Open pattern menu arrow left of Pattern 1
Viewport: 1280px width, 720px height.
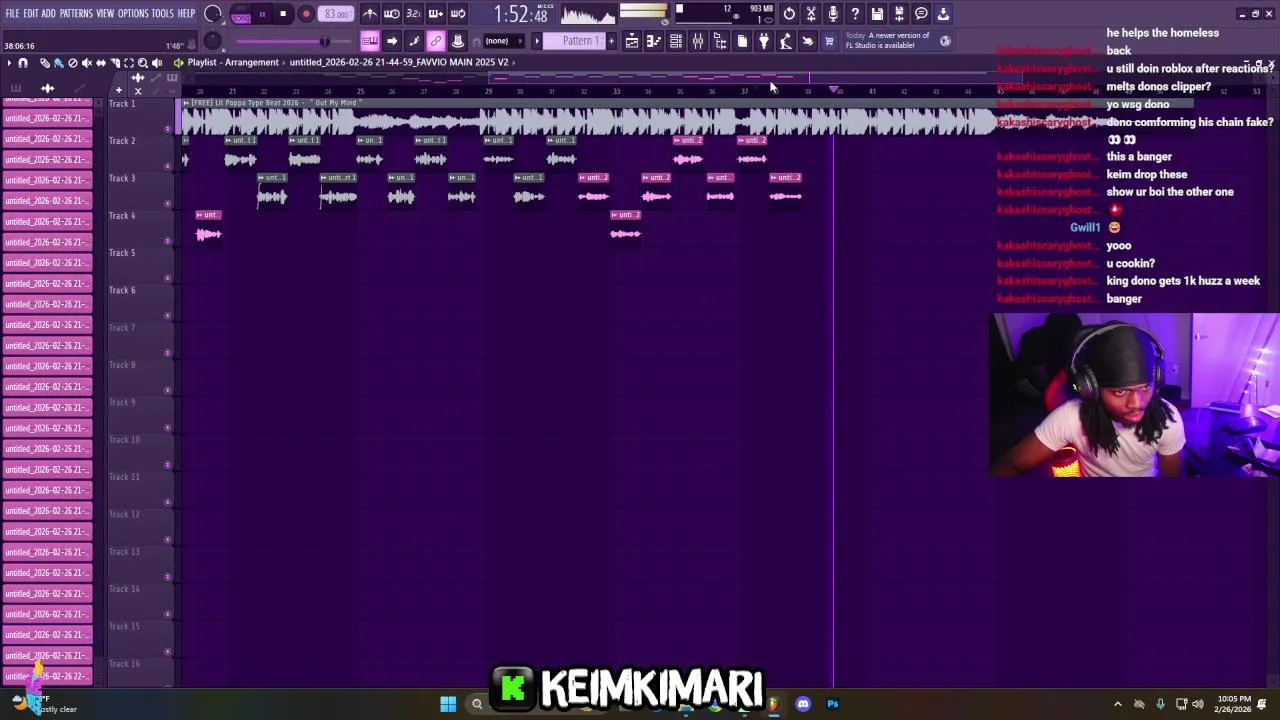536,41
